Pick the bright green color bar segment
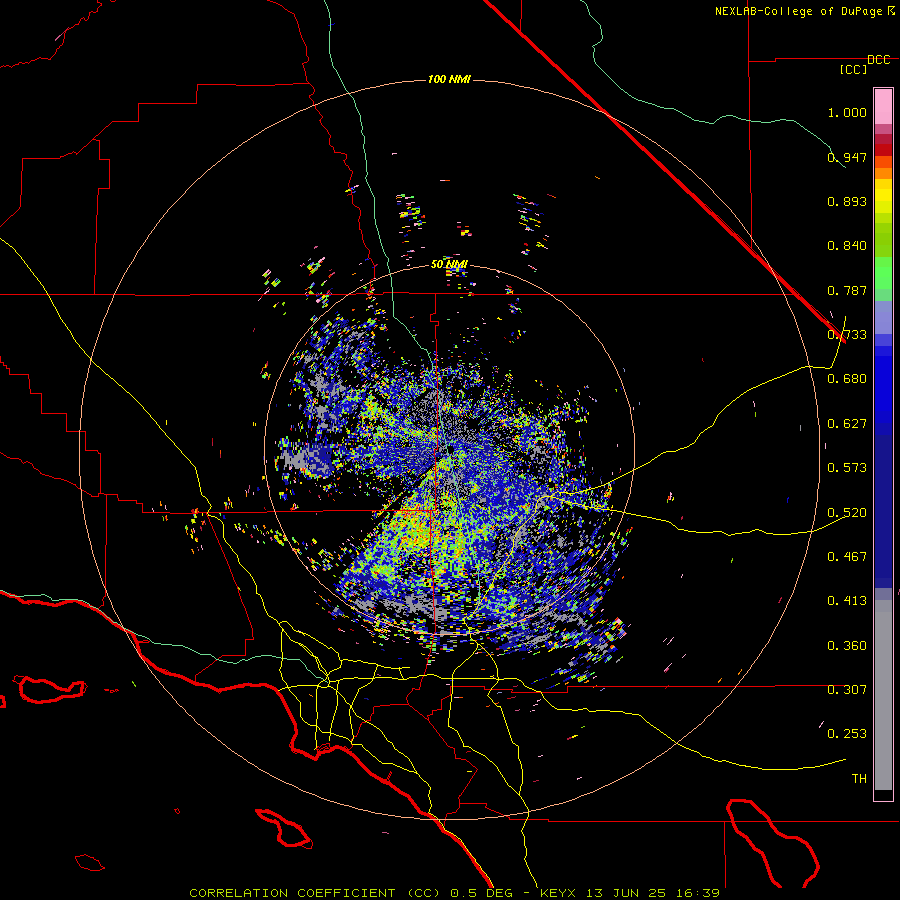 click(x=883, y=273)
